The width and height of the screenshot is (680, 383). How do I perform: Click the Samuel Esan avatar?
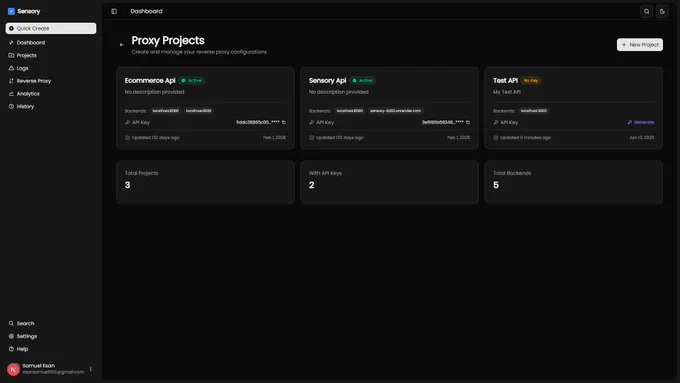(x=13, y=369)
